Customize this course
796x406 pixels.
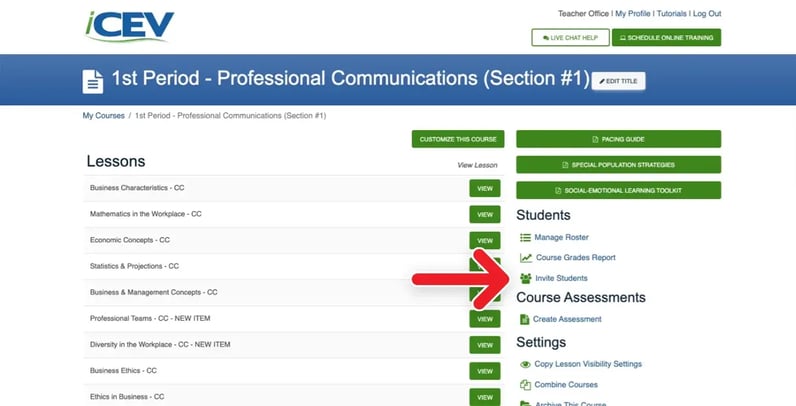[x=458, y=139]
